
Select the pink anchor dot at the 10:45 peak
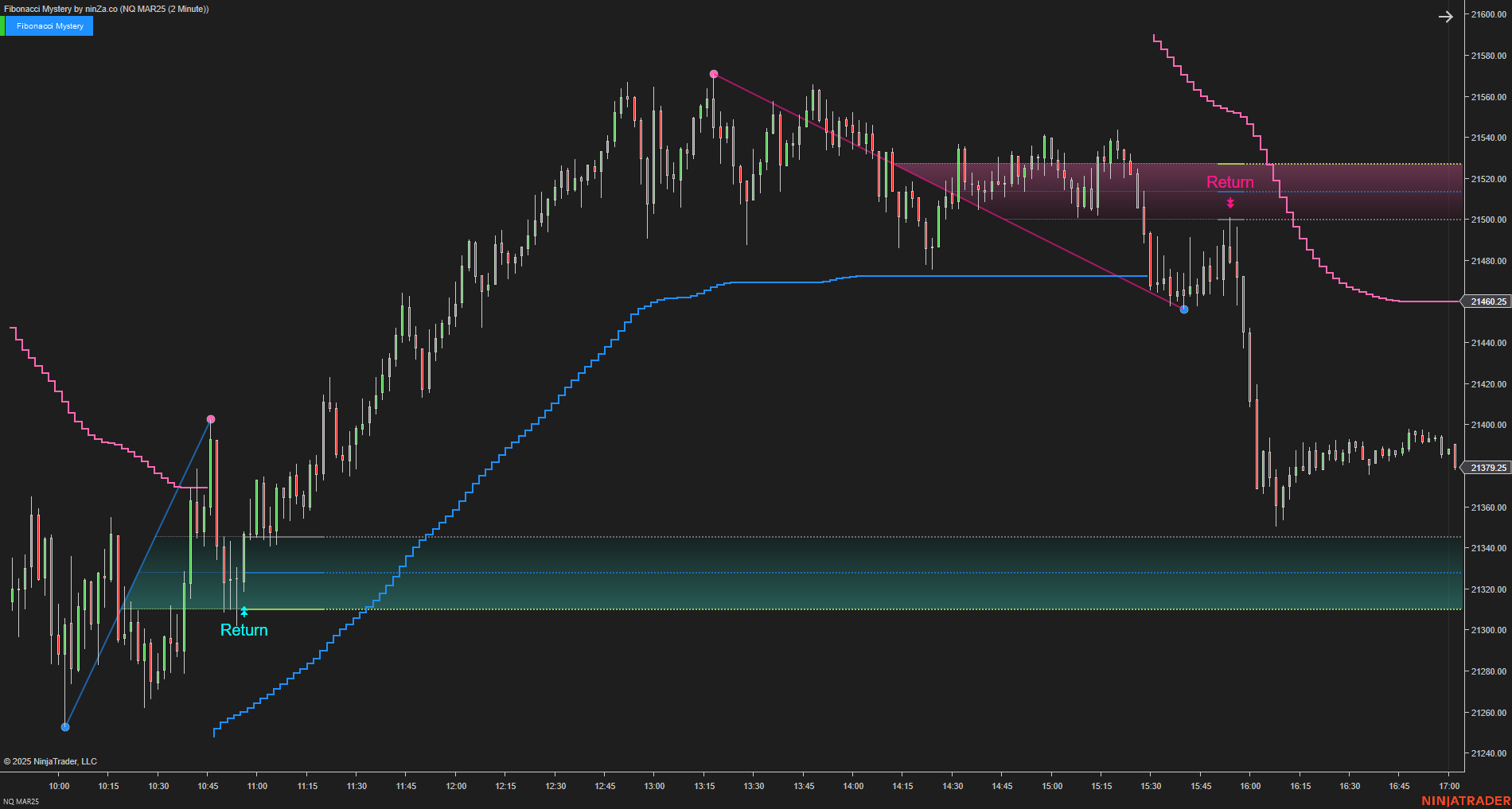click(x=210, y=418)
